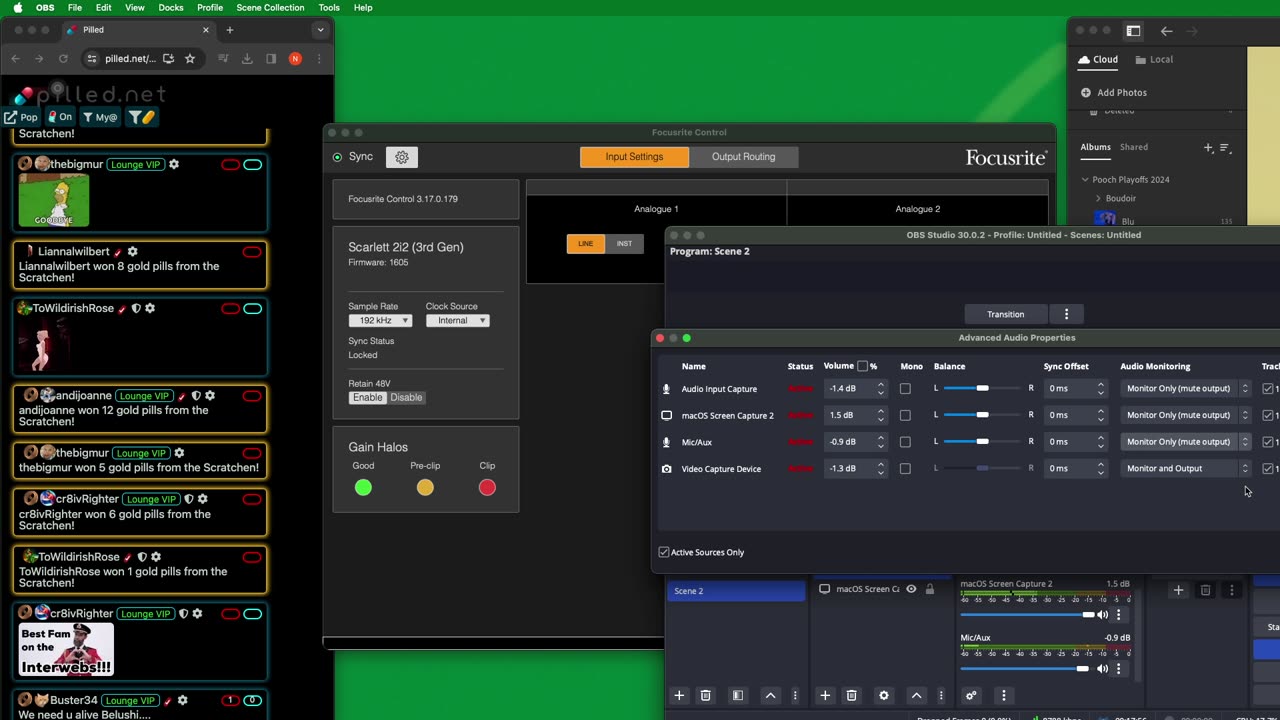1280x720 pixels.
Task: Open a new Chrome tab
Action: [230, 30]
